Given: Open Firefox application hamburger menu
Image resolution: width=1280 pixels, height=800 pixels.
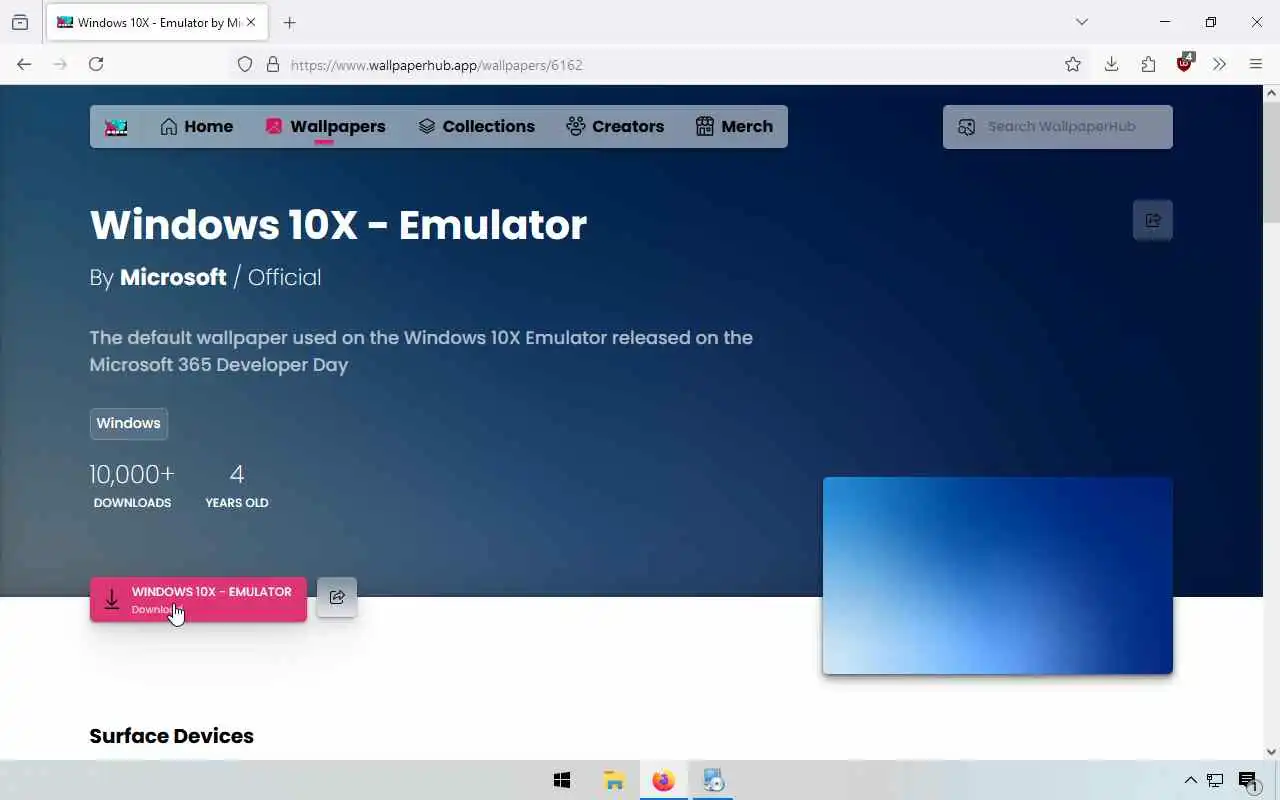Looking at the screenshot, I should click(1256, 64).
